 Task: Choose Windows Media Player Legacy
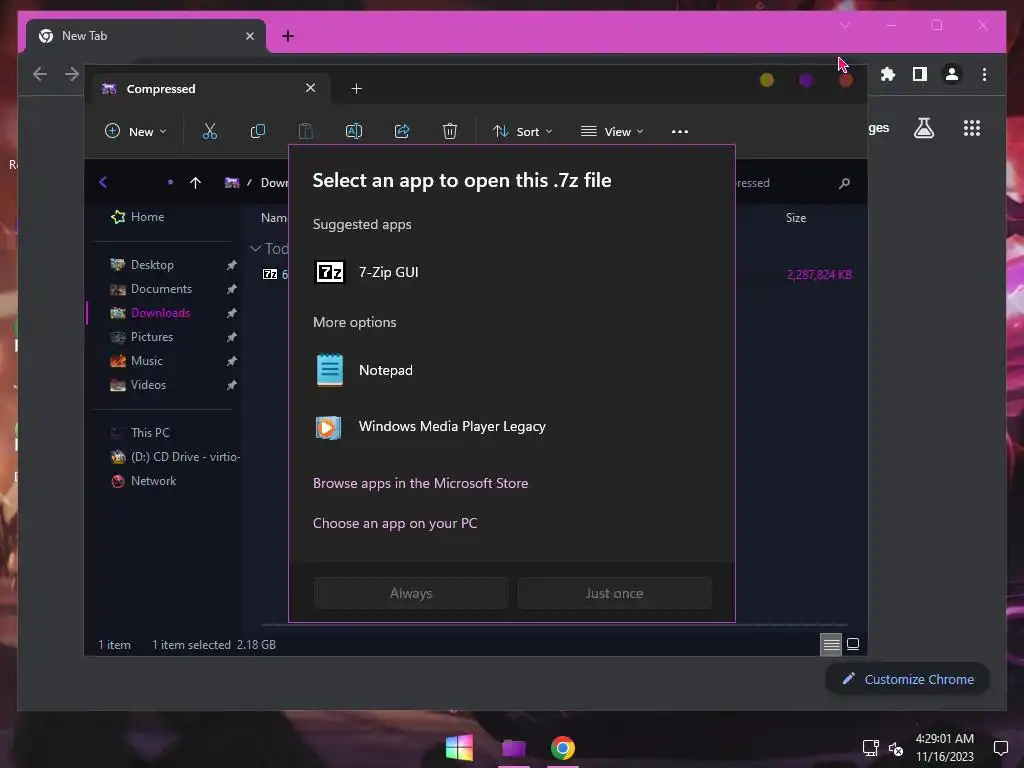[511, 426]
